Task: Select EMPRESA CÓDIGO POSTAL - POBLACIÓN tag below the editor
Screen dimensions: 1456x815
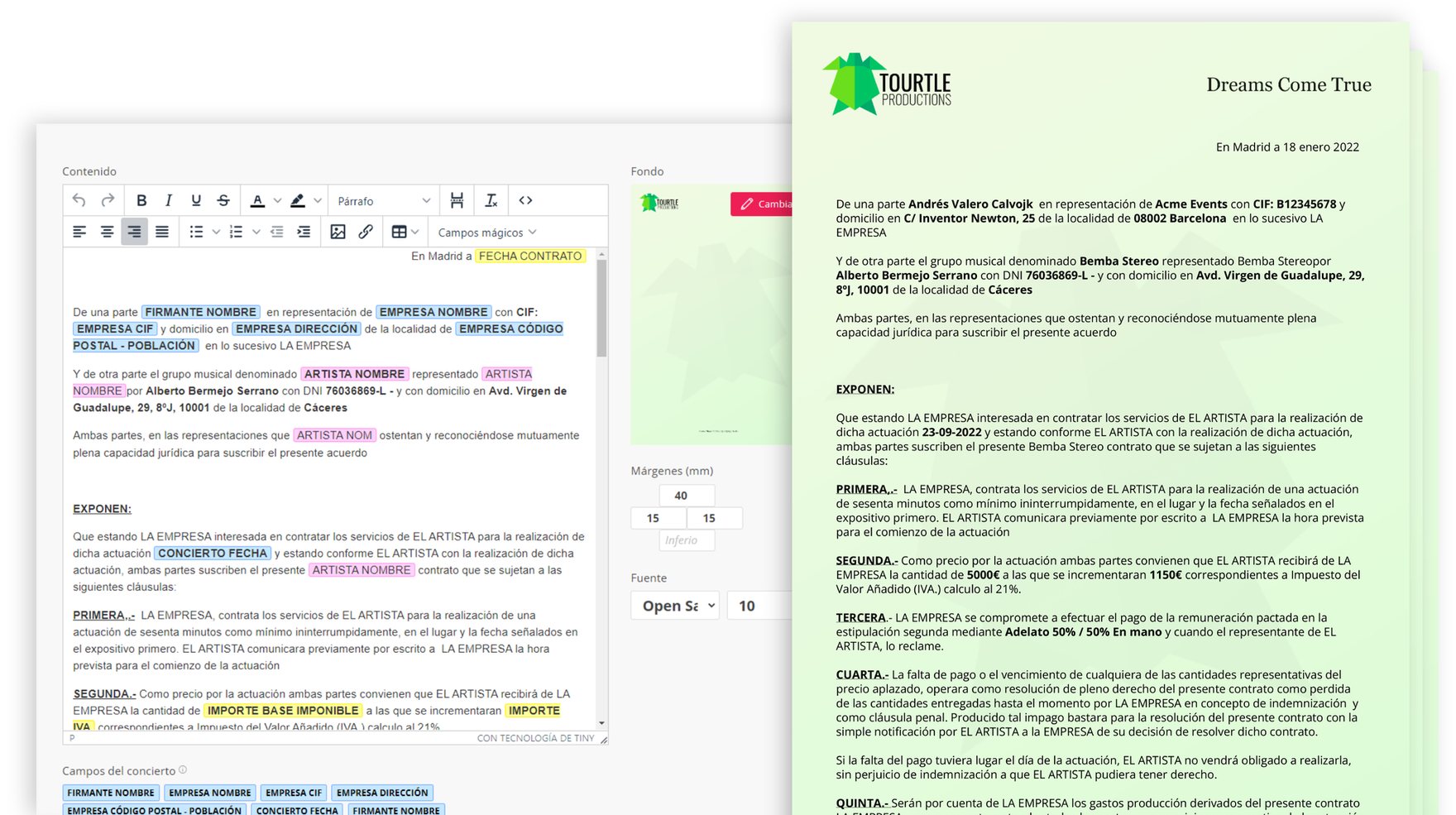Action: tap(155, 810)
